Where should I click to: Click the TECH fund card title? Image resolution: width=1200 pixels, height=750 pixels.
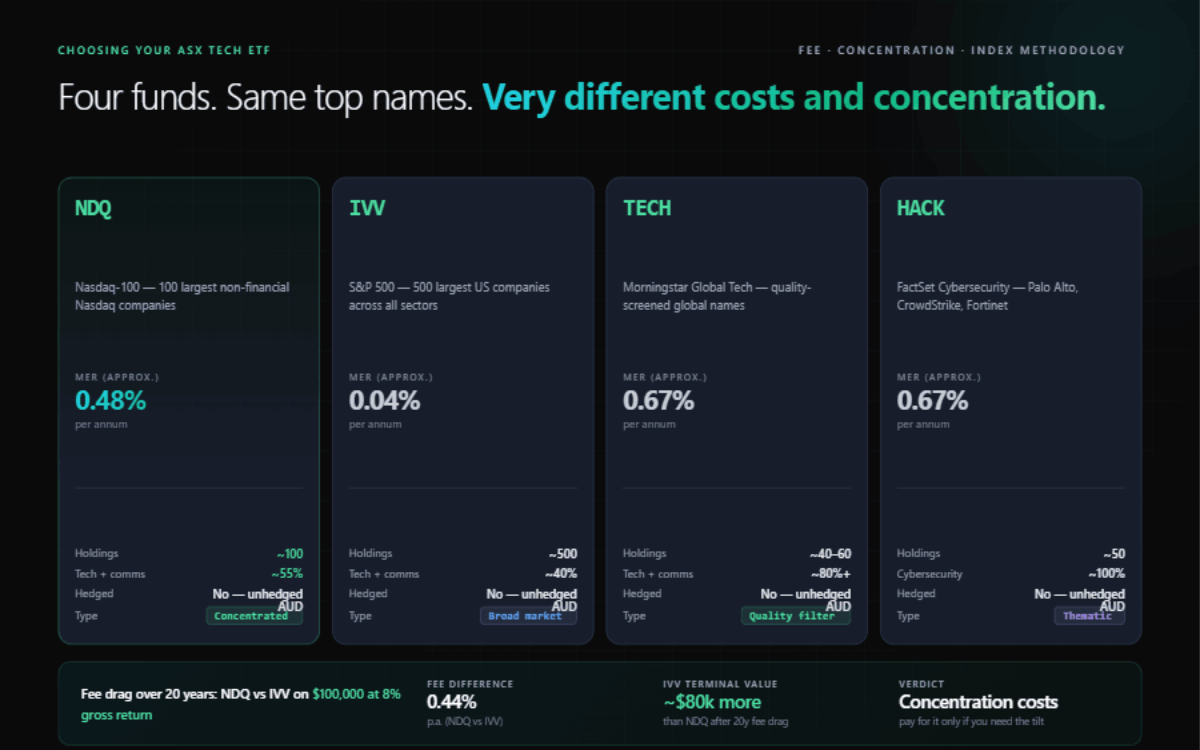647,208
